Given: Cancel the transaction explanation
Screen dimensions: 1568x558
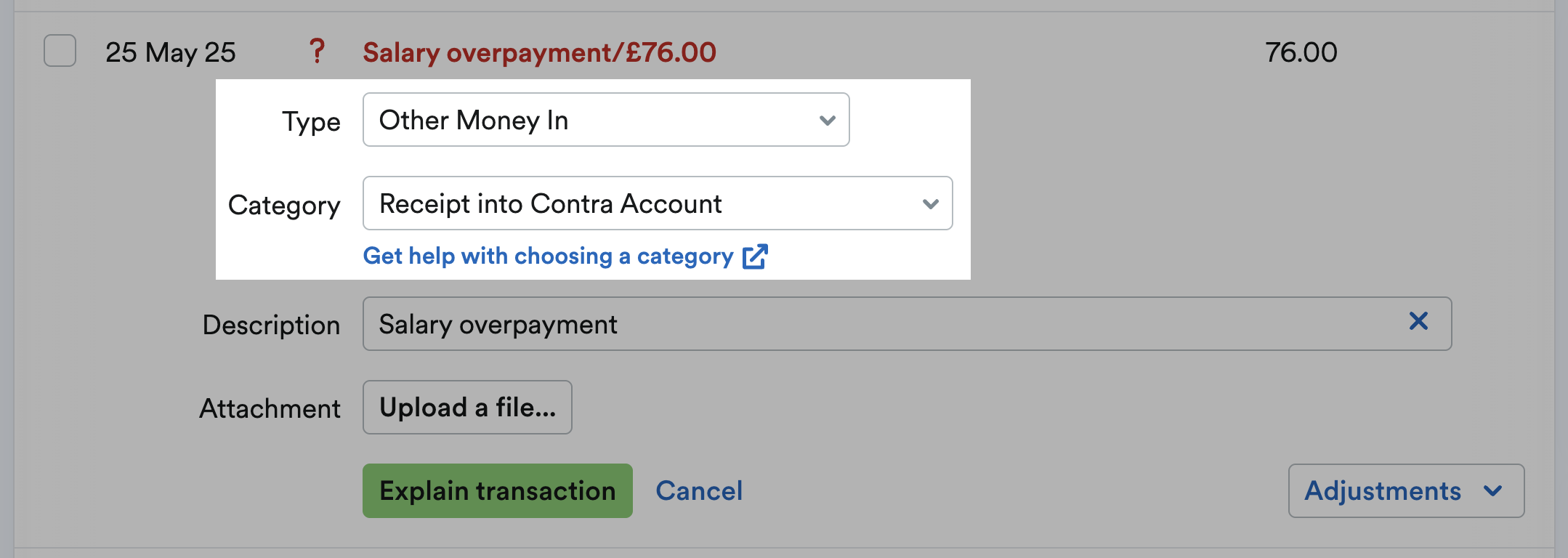Looking at the screenshot, I should [699, 491].
